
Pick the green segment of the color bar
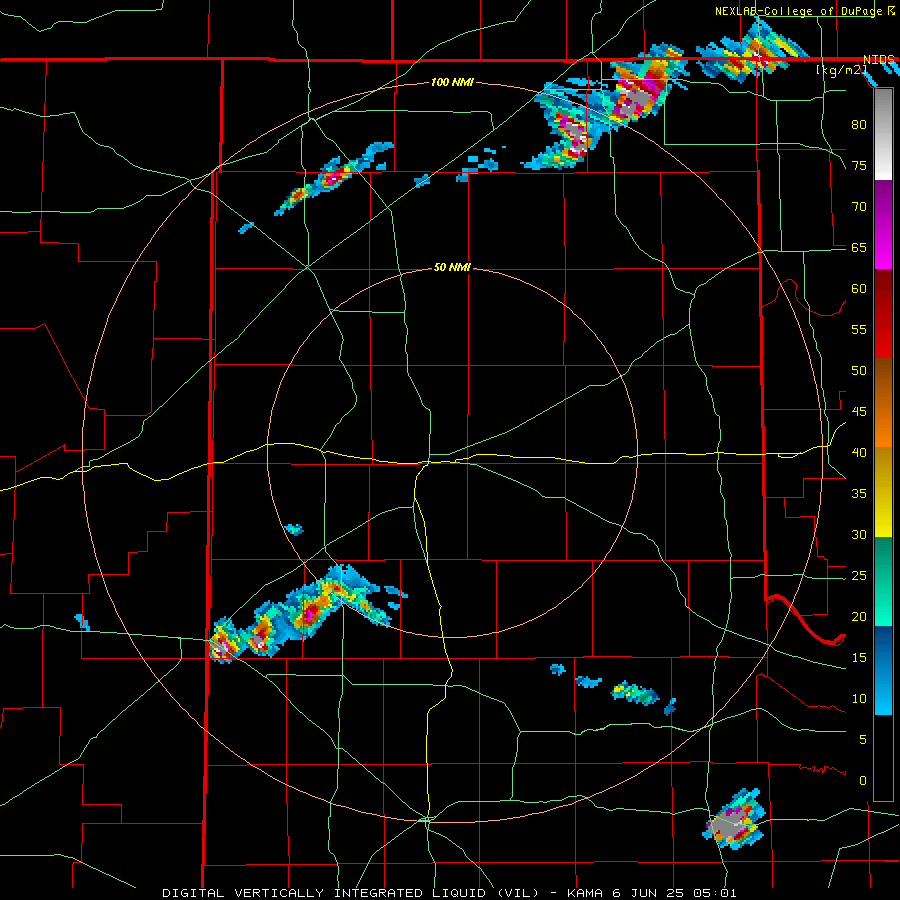(x=883, y=581)
